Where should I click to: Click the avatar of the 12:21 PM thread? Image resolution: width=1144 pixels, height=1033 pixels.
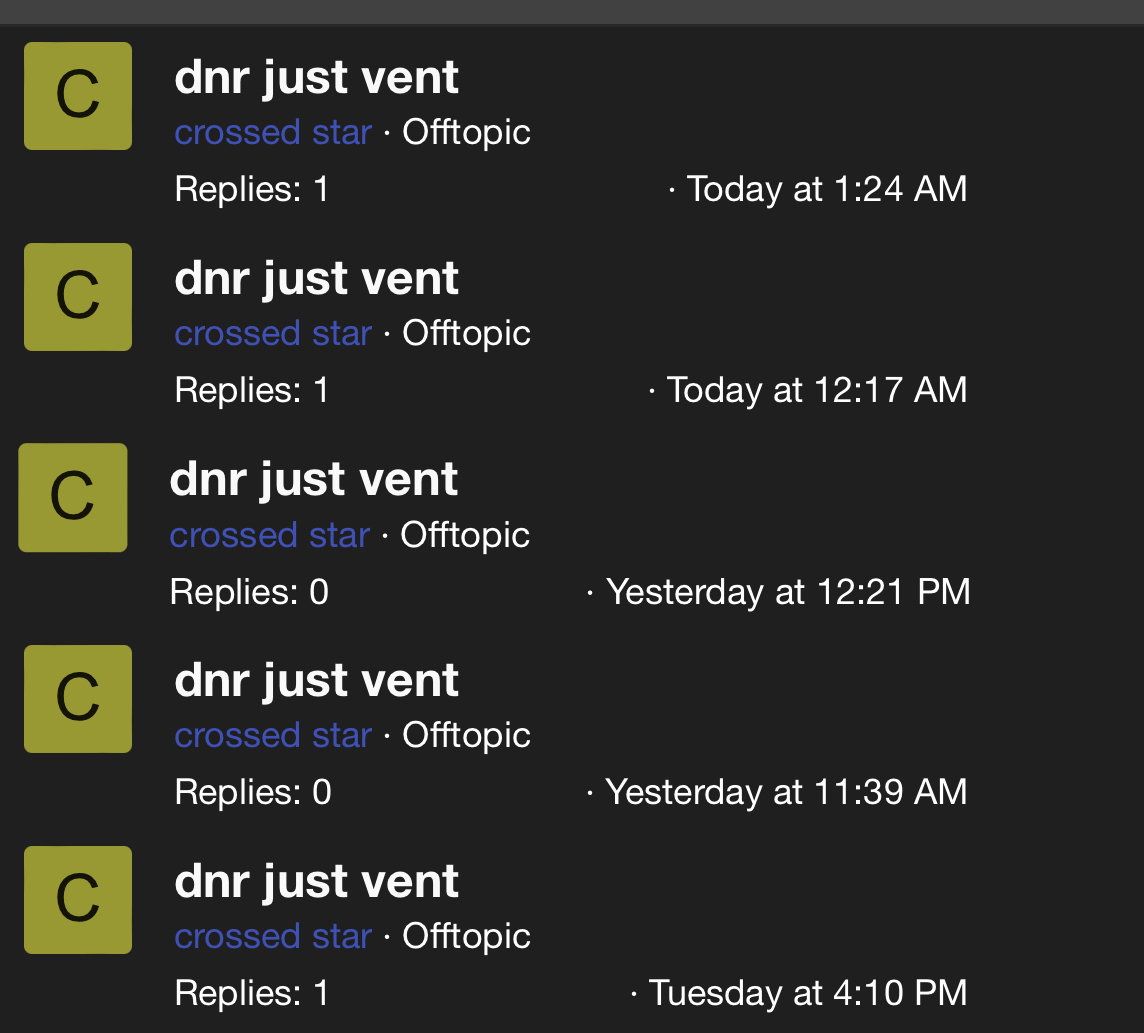click(73, 498)
